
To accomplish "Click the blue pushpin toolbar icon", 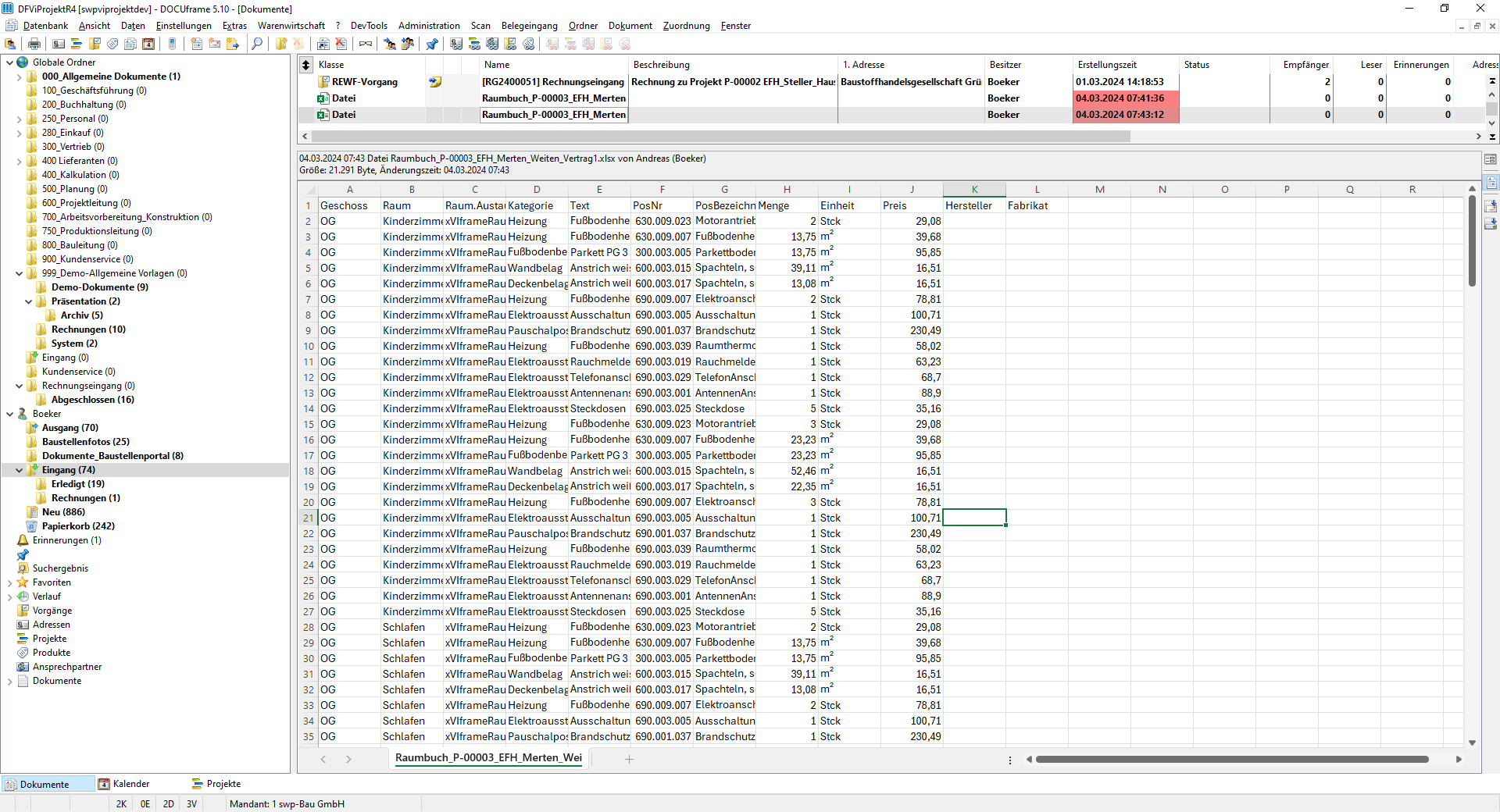I will point(432,44).
